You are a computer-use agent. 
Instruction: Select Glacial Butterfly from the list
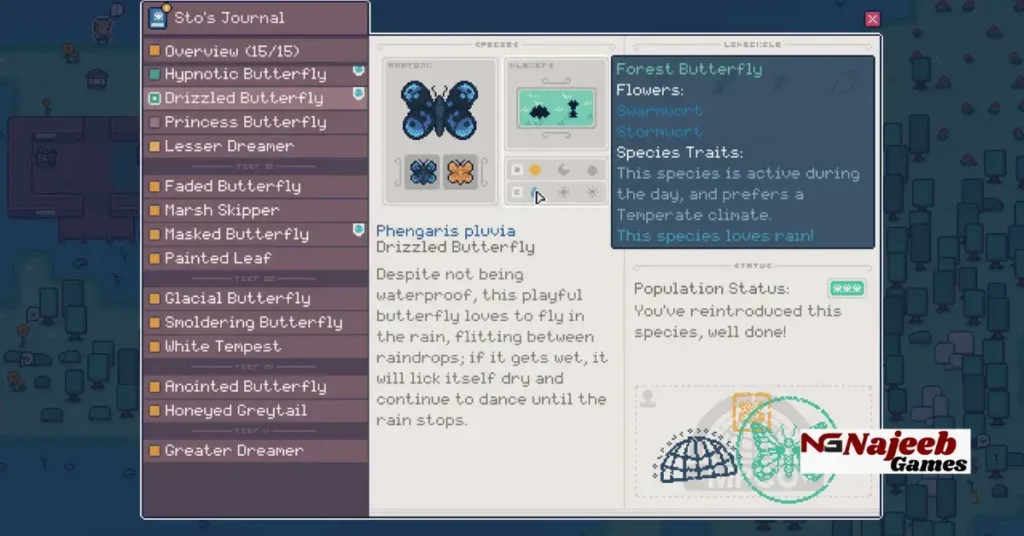237,298
